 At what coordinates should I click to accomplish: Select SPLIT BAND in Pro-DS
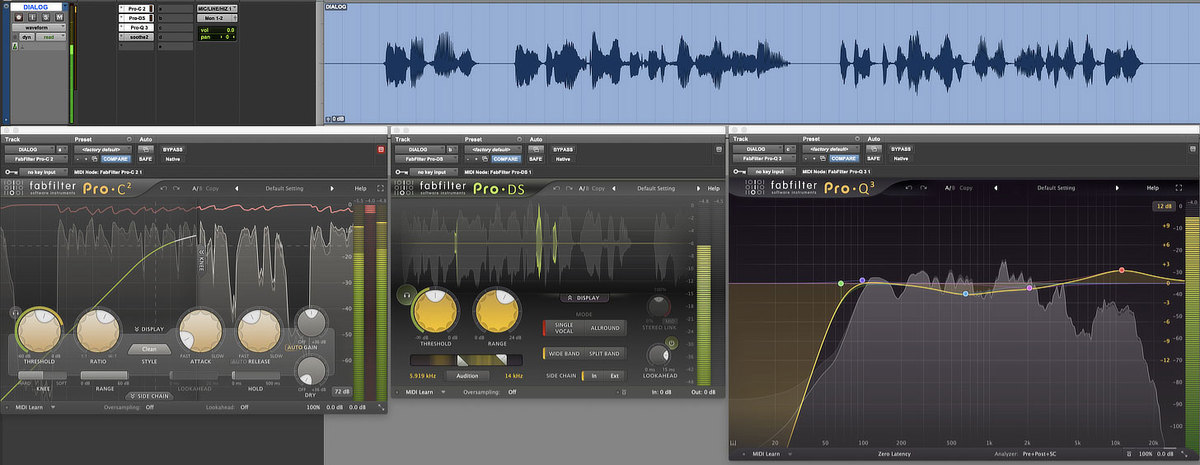click(604, 354)
